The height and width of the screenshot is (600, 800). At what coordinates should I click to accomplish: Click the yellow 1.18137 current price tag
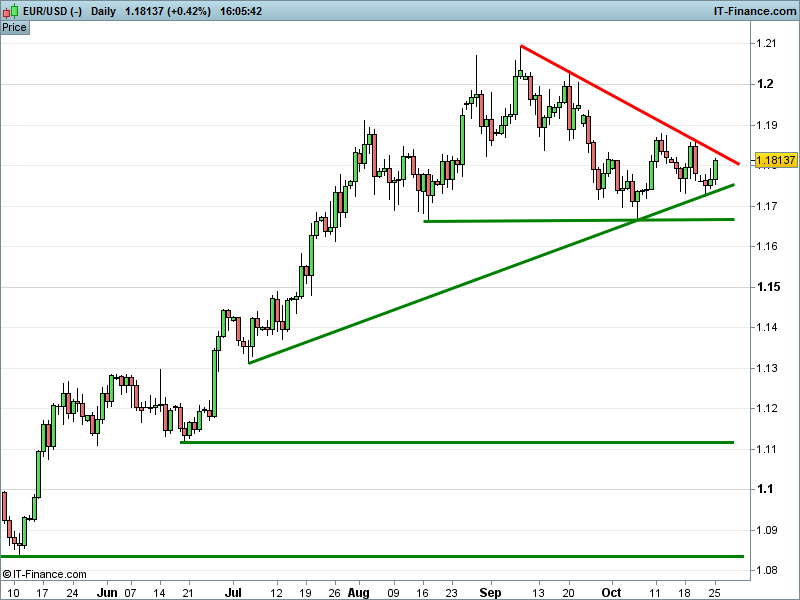775,160
